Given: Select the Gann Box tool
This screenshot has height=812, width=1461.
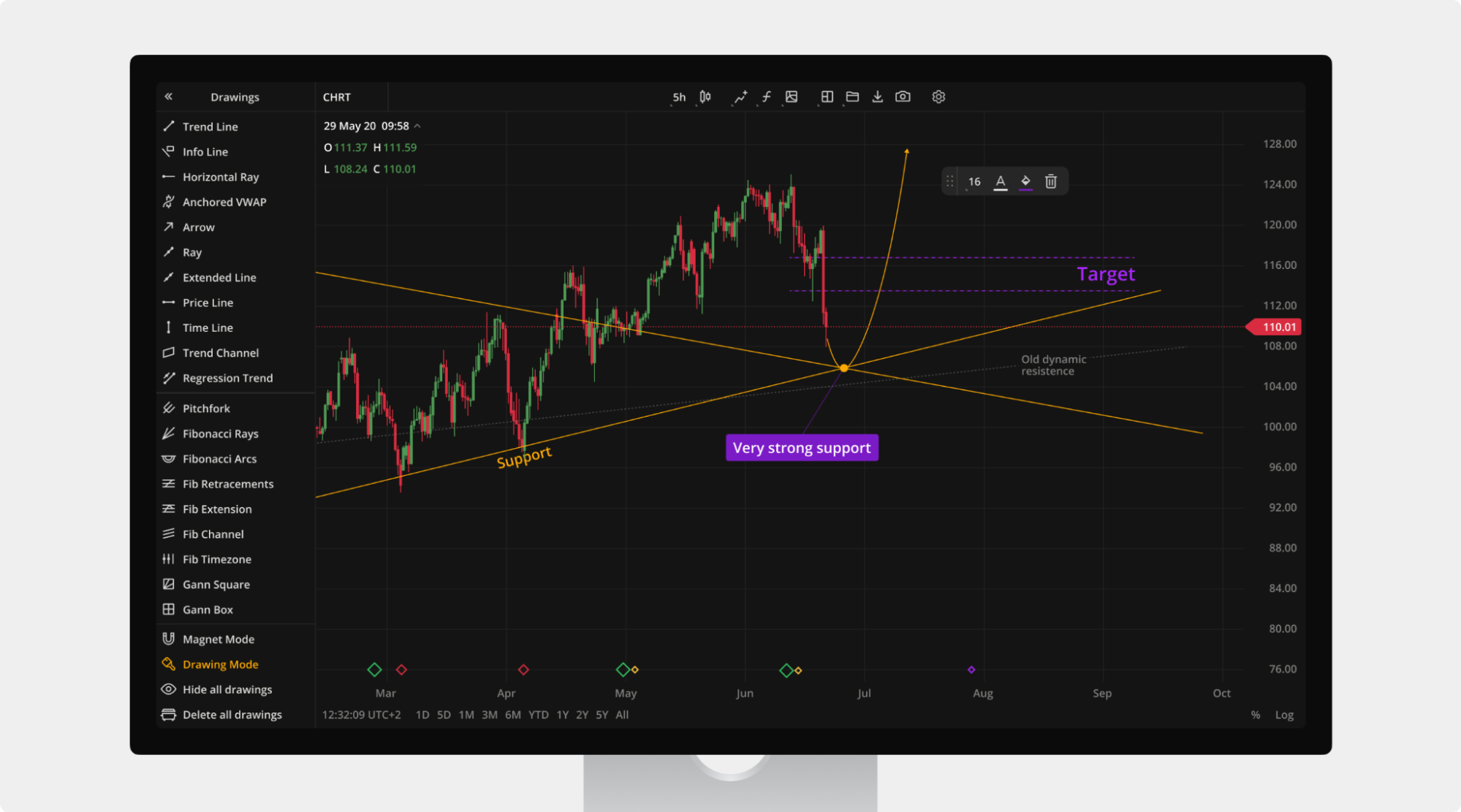Looking at the screenshot, I should [208, 610].
